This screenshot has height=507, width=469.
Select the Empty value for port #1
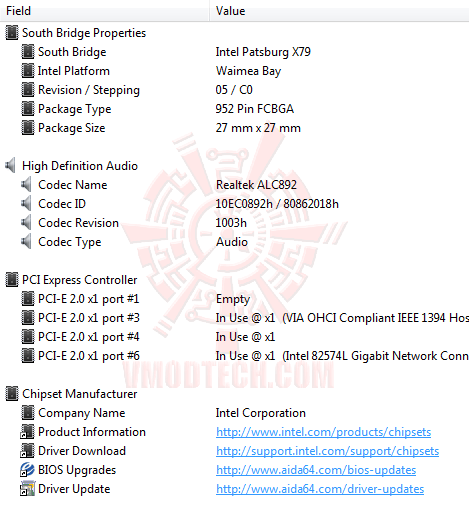(x=233, y=299)
